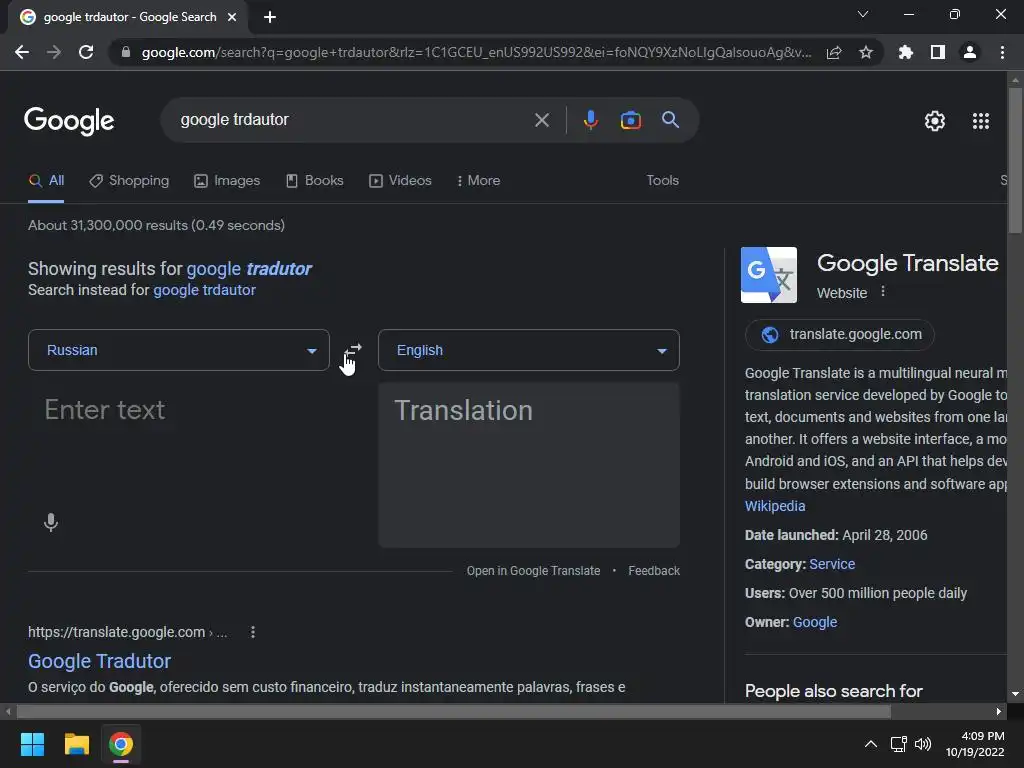Image resolution: width=1024 pixels, height=768 pixels.
Task: Toggle Chrome side panel icon
Action: [x=938, y=52]
